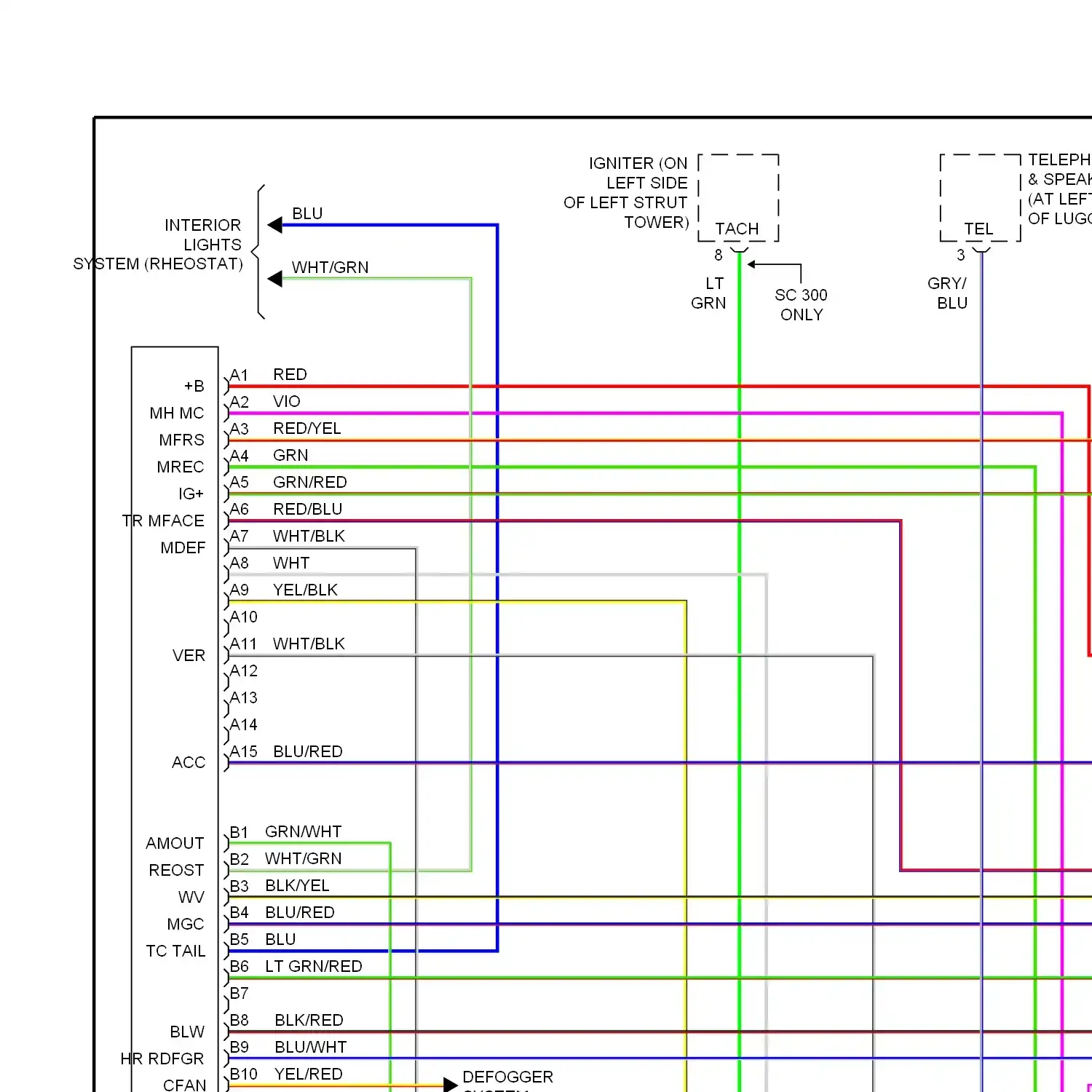Click the MGC terminal label

pyautogui.click(x=186, y=924)
